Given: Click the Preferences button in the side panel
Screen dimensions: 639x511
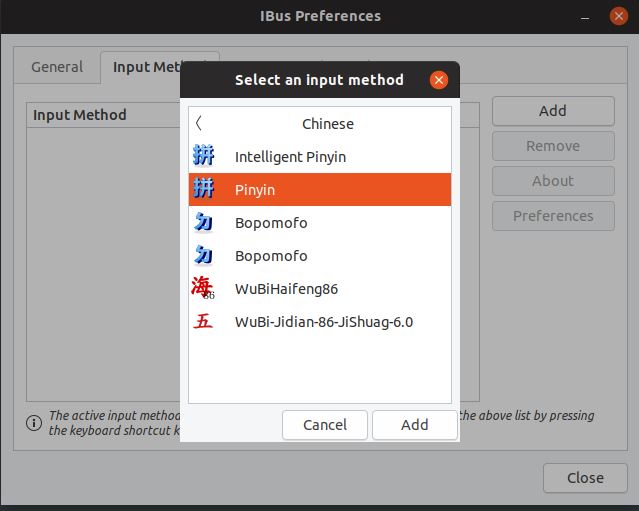Looking at the screenshot, I should (552, 216).
